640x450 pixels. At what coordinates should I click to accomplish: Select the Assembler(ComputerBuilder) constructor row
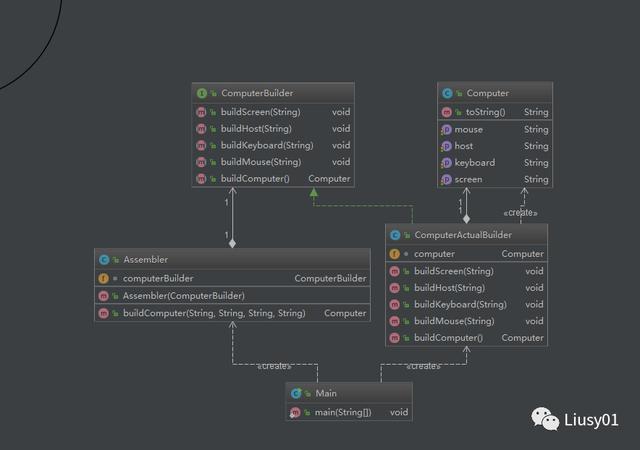[x=183, y=295]
